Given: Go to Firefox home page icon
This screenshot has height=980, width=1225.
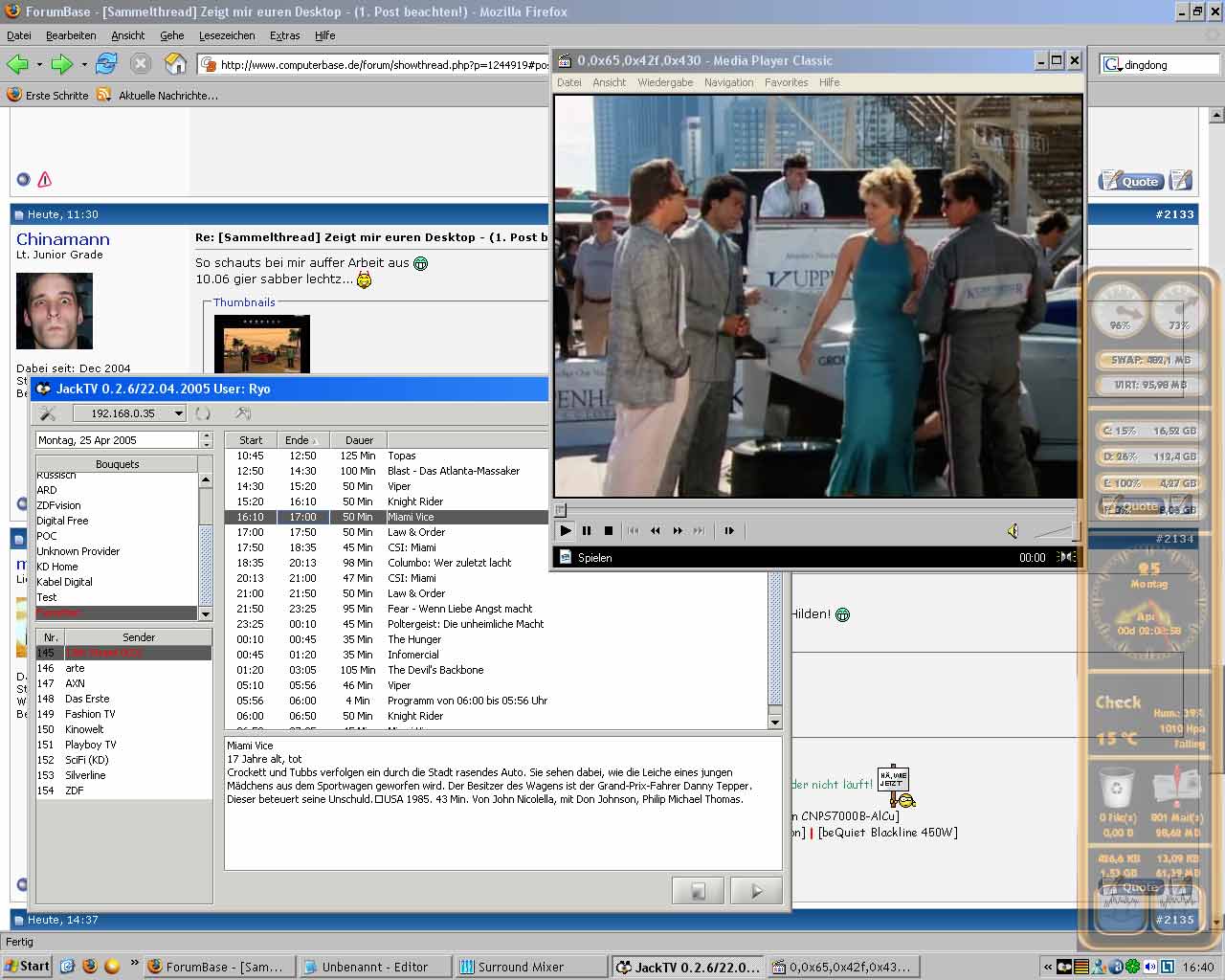Looking at the screenshot, I should [175, 64].
